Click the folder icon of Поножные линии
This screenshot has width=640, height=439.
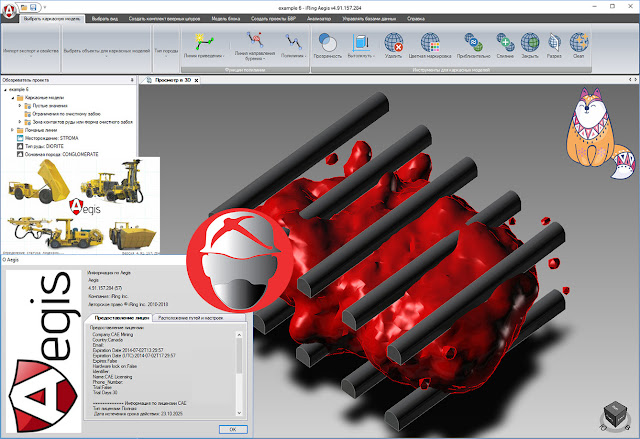[x=20, y=130]
